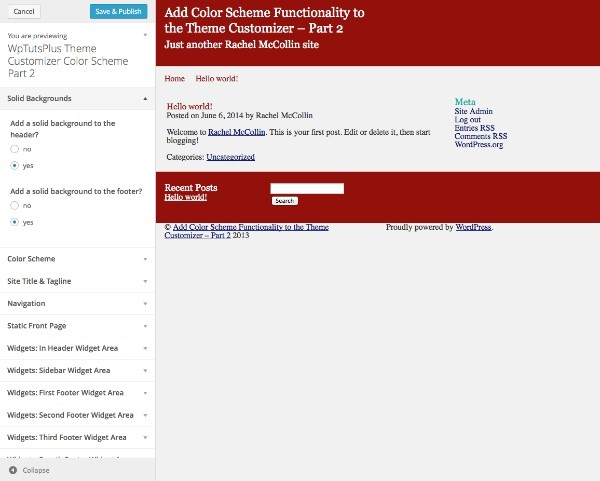600x481 pixels.
Task: Expand the Site Title & Tagline section
Action: [77, 281]
